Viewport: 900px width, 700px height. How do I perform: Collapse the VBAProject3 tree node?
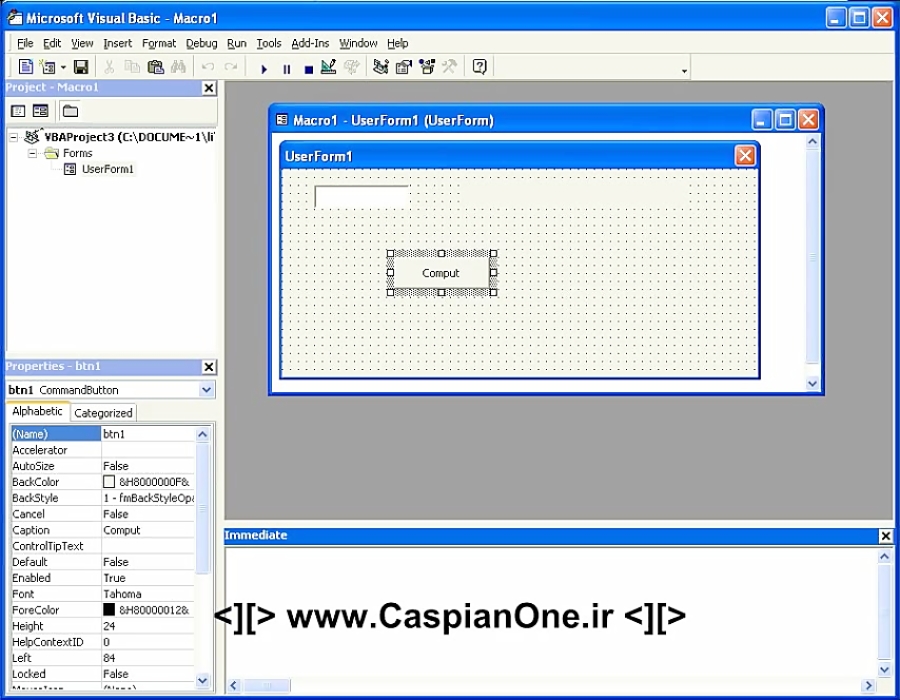12,136
